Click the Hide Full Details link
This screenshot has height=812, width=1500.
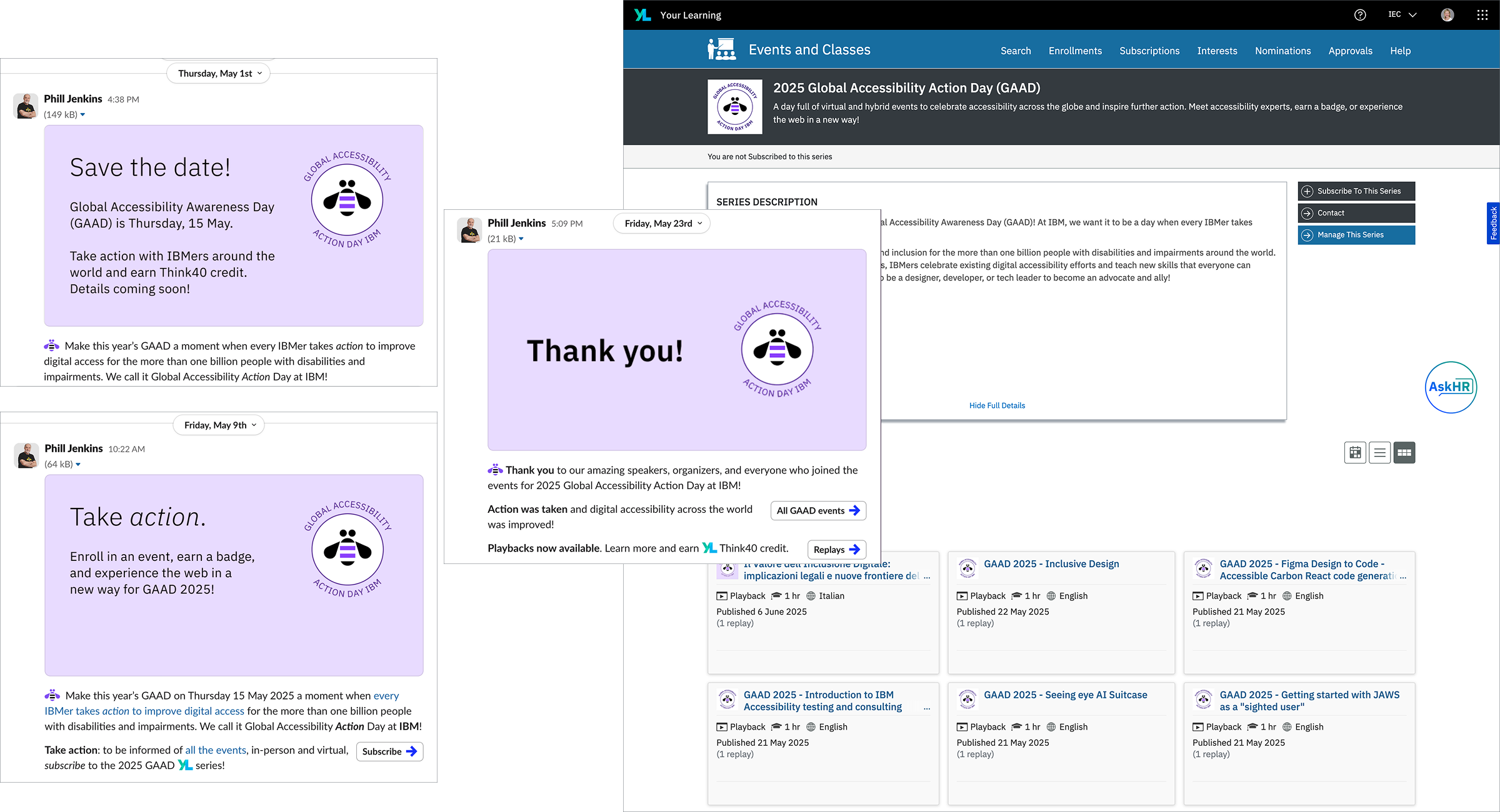coord(997,405)
